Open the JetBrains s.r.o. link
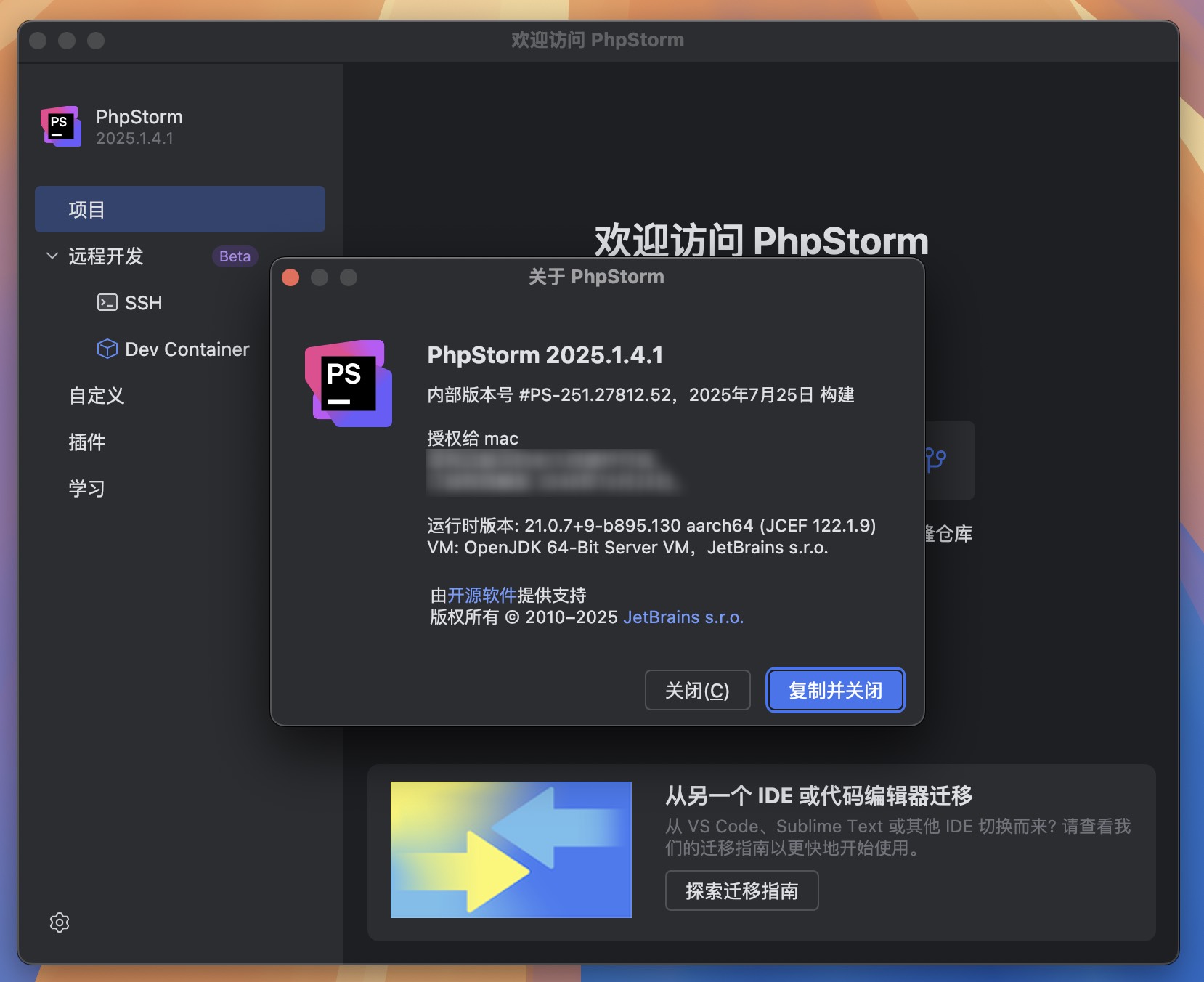 (683, 617)
